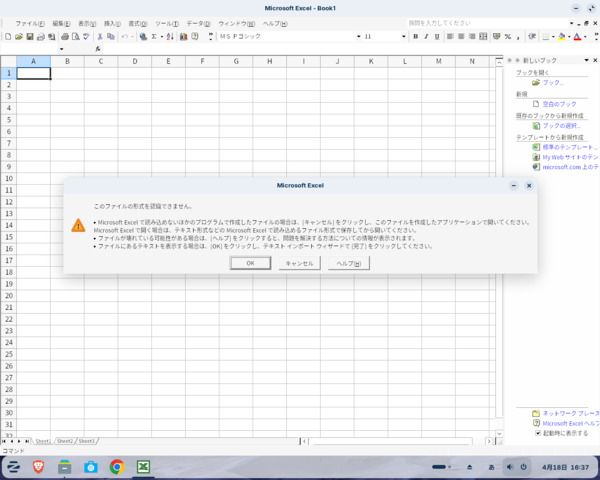Open Brave browser from the taskbar
This screenshot has height=480, width=600.
(38, 467)
